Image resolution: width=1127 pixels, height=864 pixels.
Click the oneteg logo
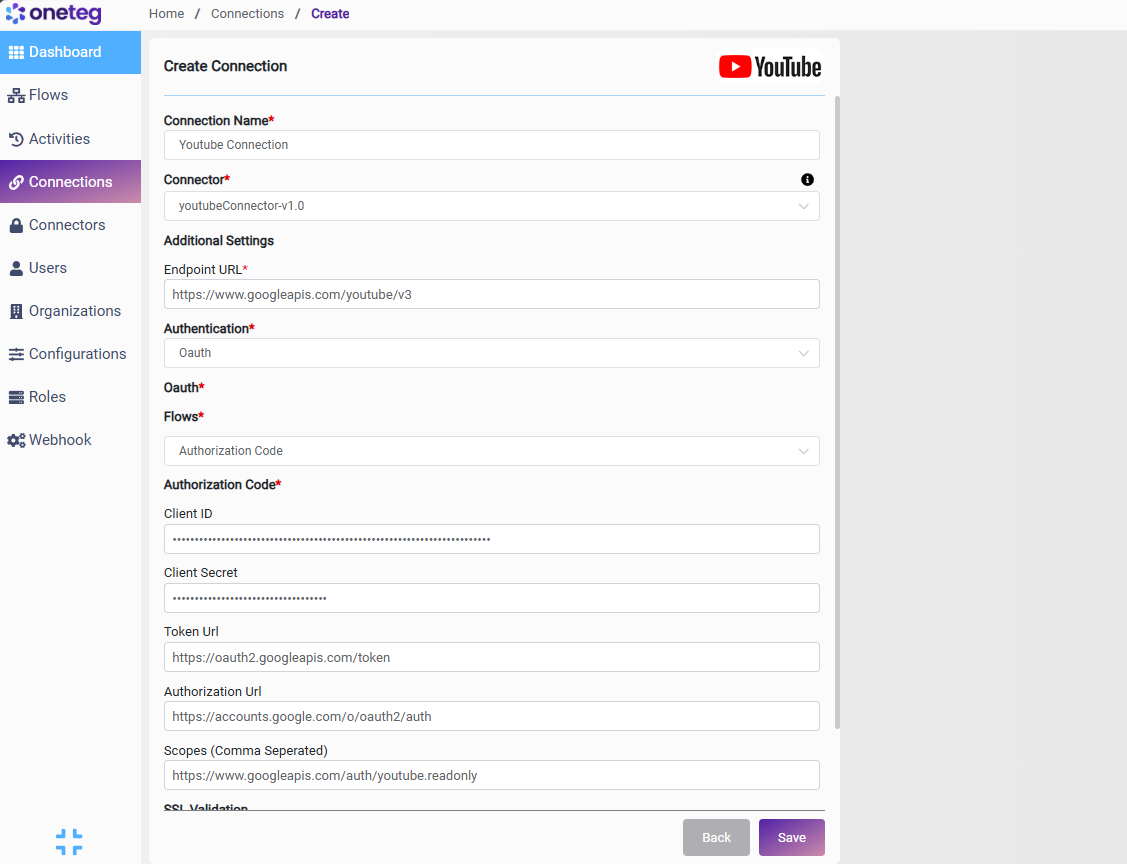53,14
